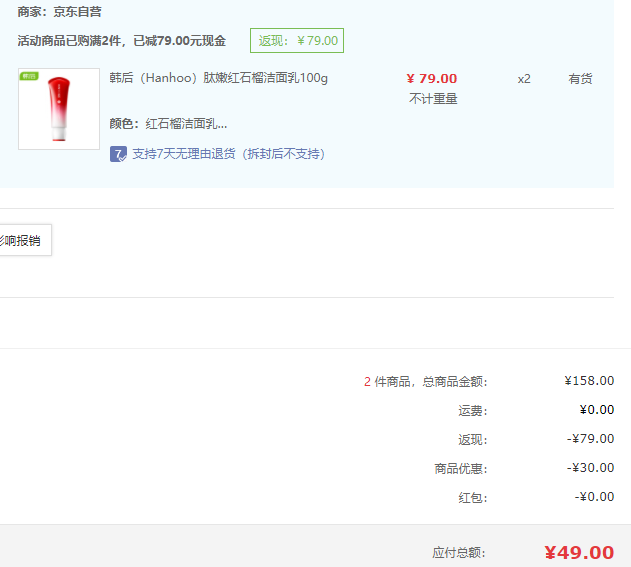Image resolution: width=631 pixels, height=567 pixels.
Task: Click the 商品优惠 label
Action: point(461,468)
